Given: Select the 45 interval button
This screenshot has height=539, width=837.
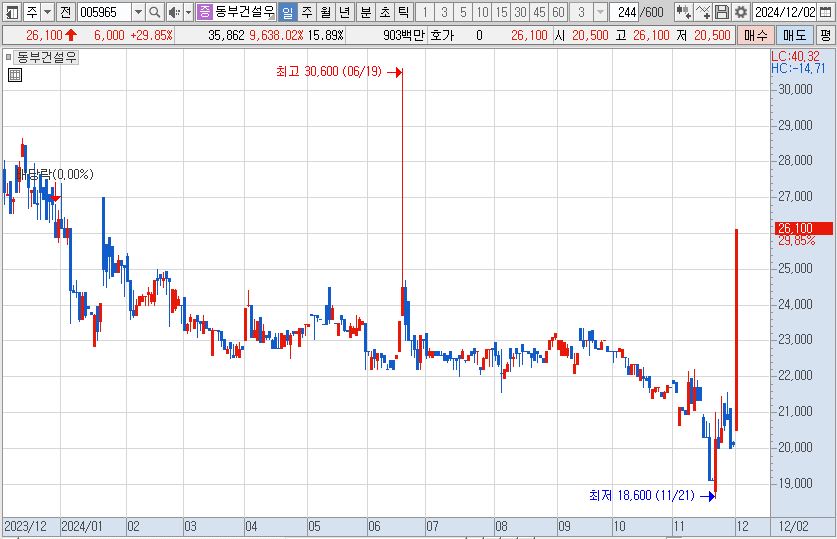Looking at the screenshot, I should click(540, 12).
